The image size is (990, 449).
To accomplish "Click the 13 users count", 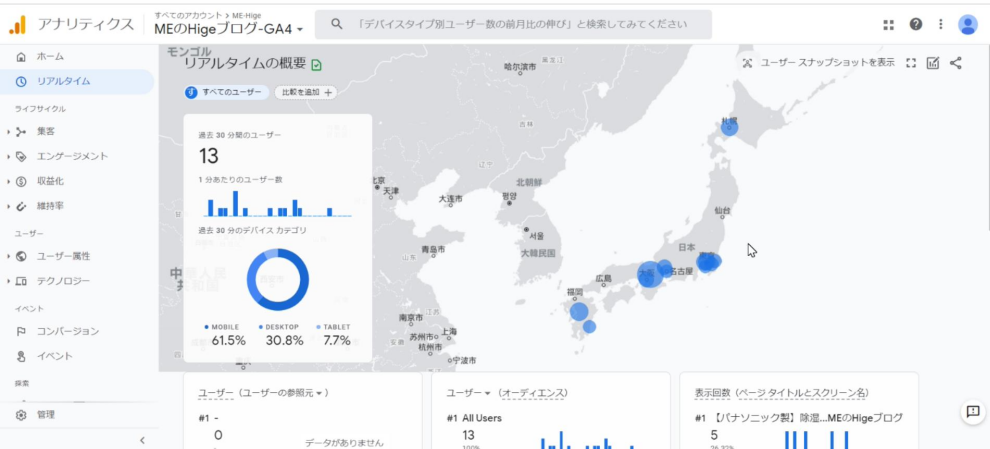I will tap(209, 155).
